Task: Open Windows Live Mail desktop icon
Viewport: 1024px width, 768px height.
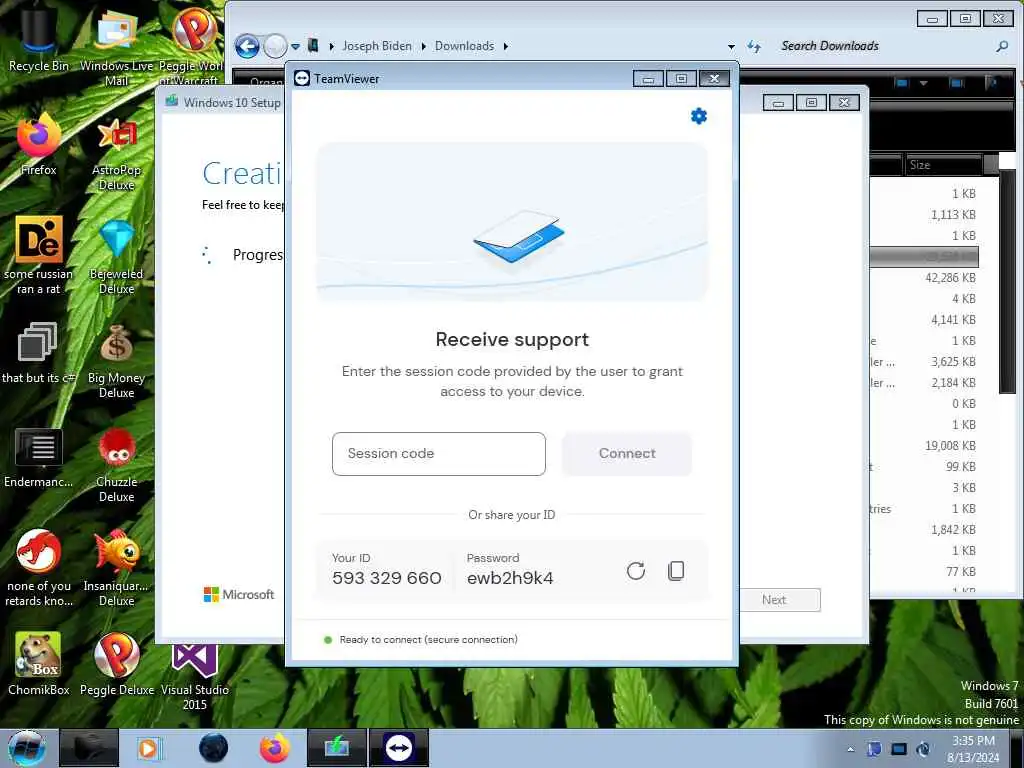Action: (116, 46)
